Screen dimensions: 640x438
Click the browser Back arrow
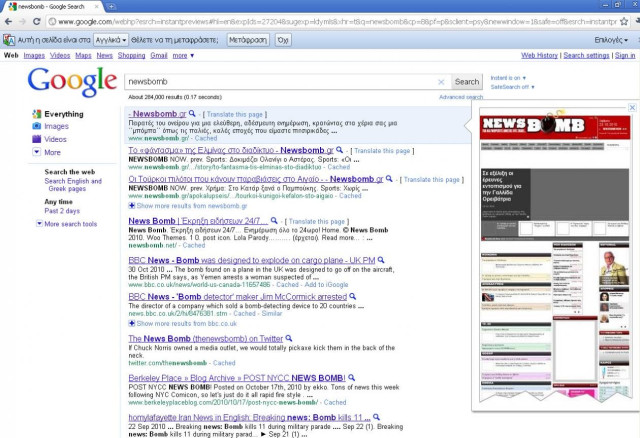point(9,22)
